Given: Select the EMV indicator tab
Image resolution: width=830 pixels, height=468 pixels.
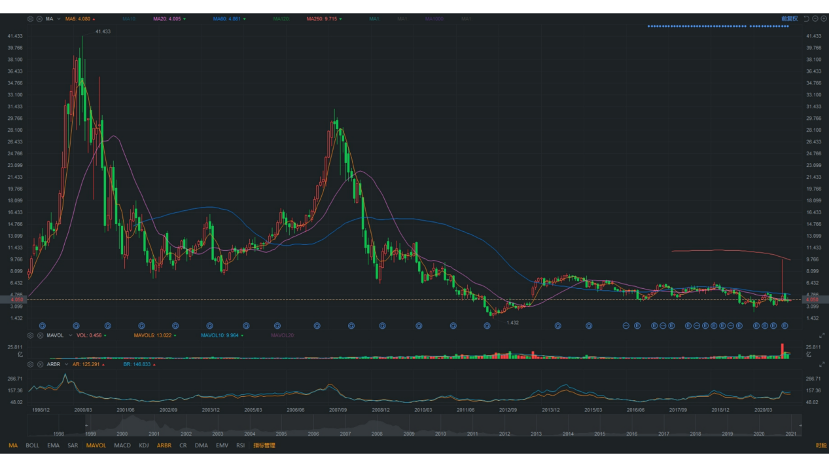Looking at the screenshot, I should [222, 445].
